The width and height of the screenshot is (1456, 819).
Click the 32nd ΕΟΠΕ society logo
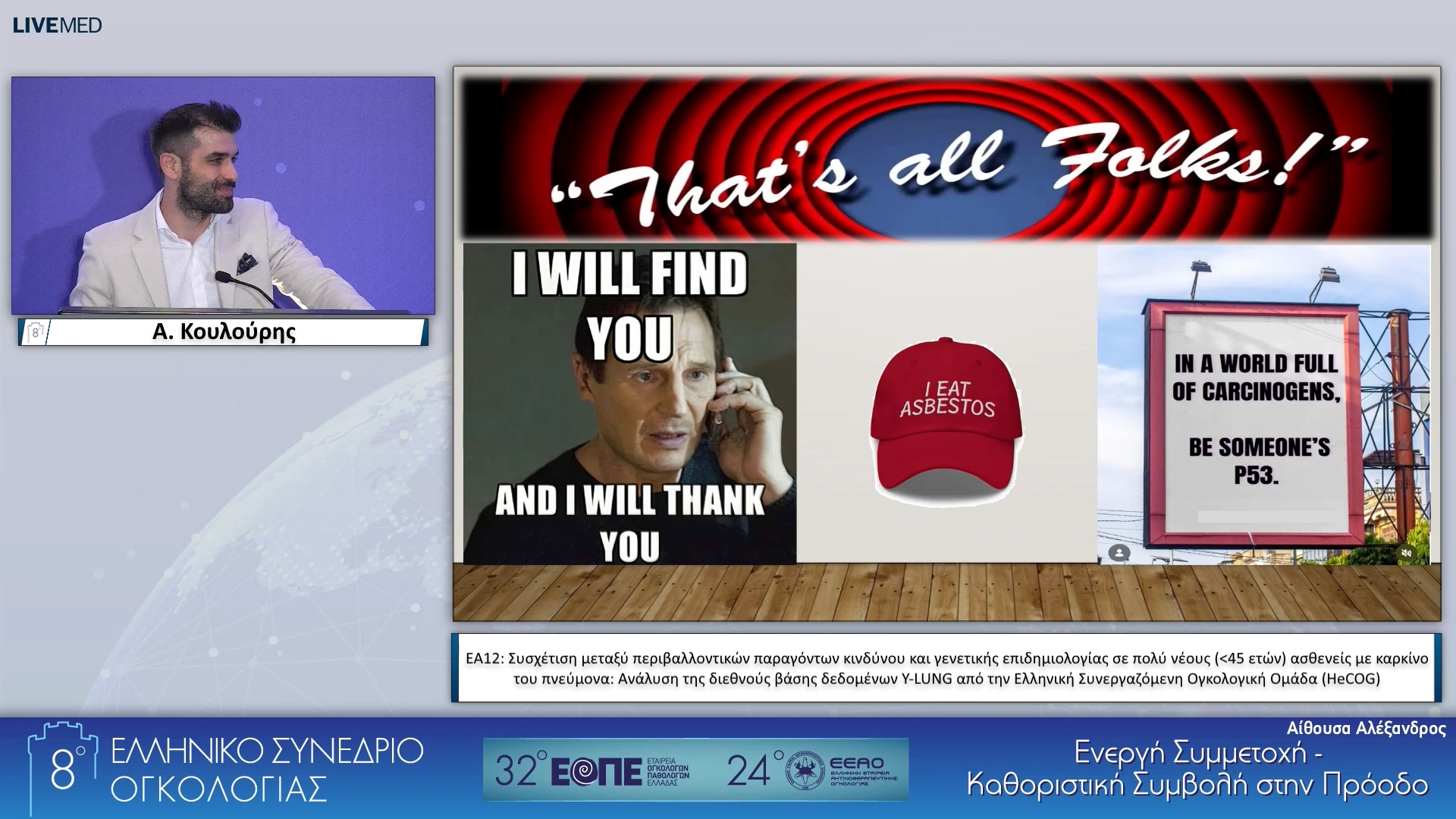(593, 770)
